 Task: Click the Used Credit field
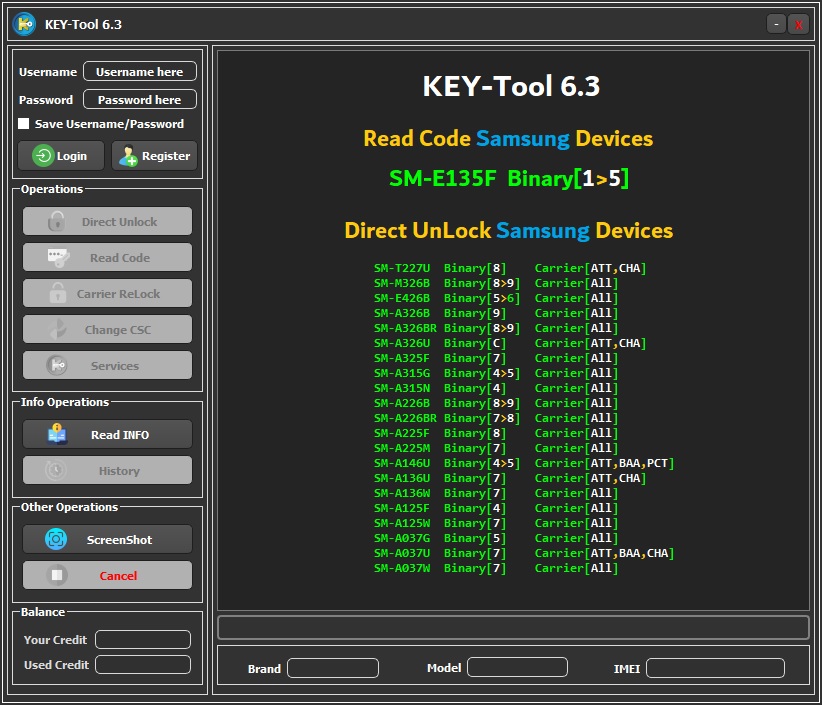(143, 665)
